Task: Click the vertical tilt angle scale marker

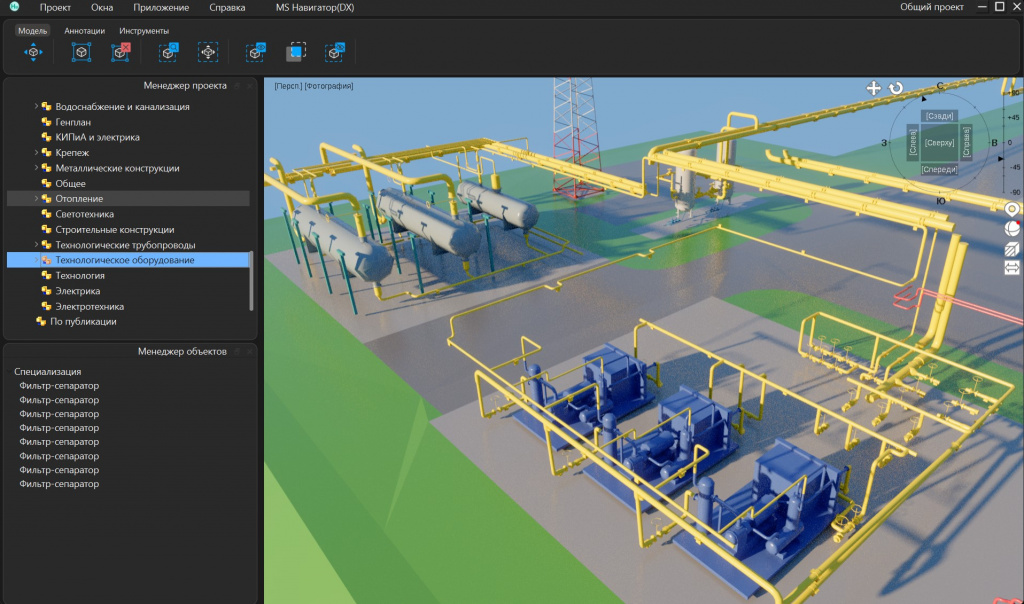Action: 1000,159
